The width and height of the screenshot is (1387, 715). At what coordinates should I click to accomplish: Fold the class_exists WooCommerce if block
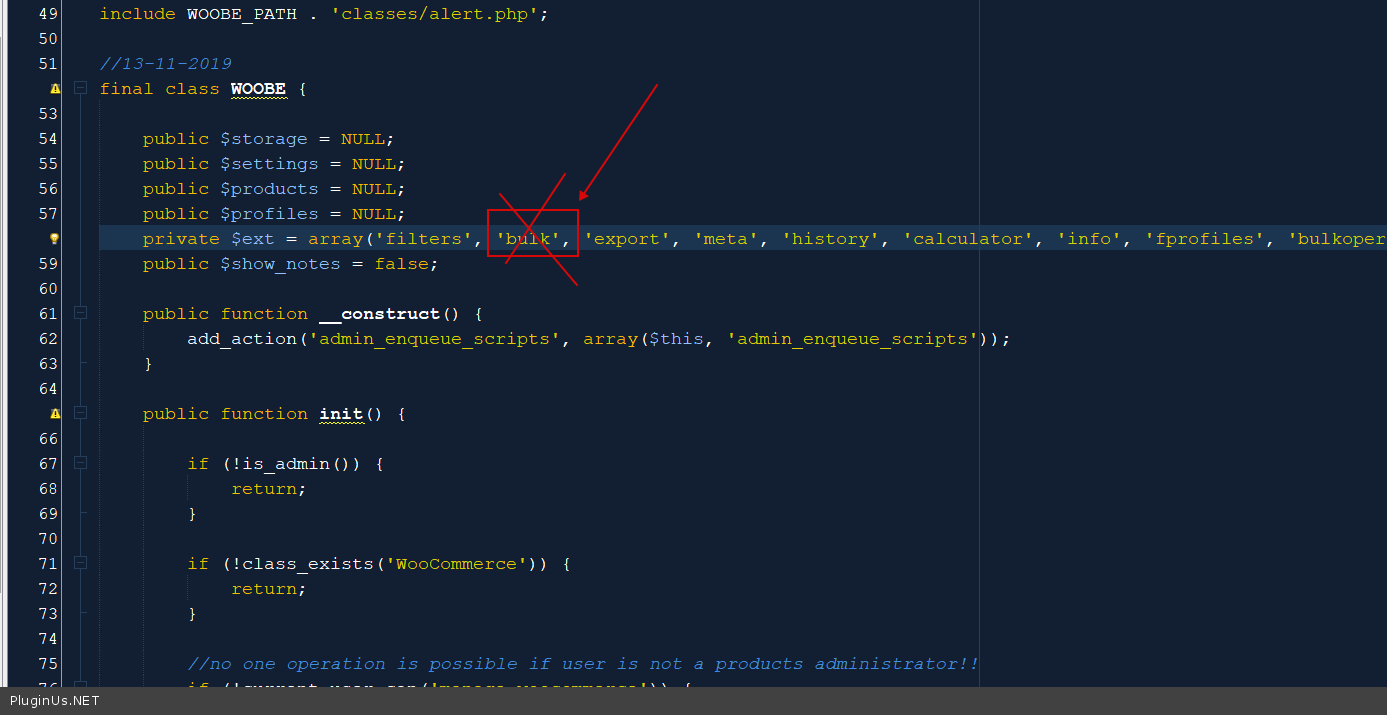[x=80, y=564]
